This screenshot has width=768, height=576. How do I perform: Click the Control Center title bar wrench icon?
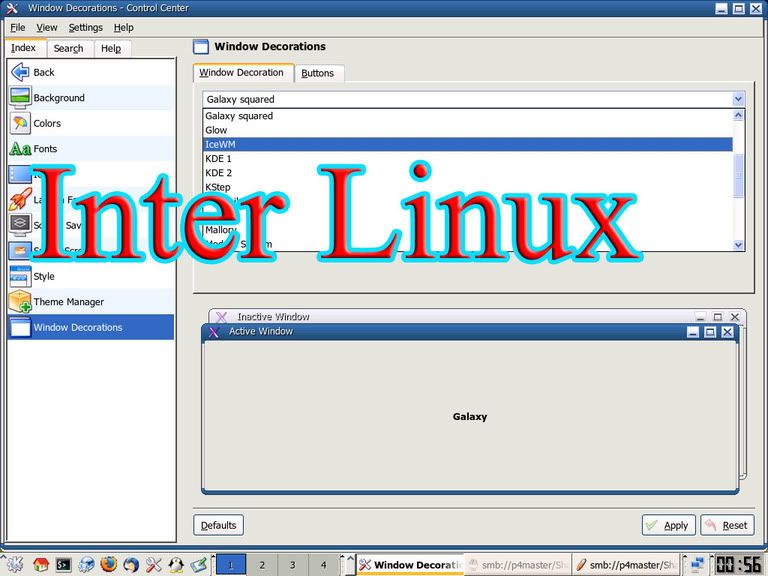(12, 8)
